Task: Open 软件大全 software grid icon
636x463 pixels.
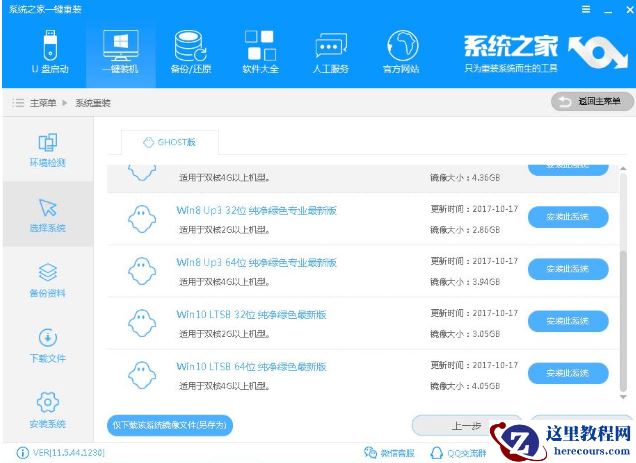Action: 260,52
